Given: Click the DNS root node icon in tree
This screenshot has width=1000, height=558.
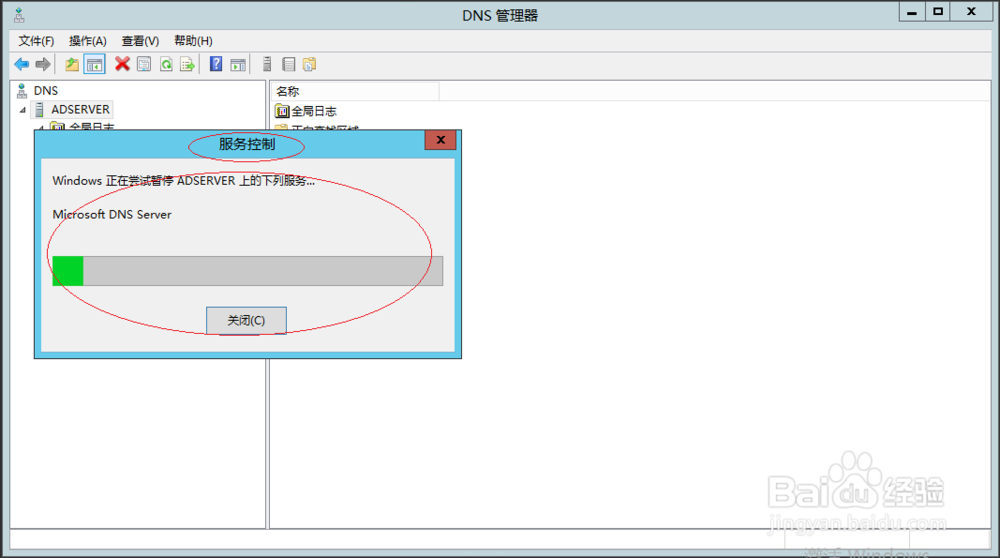Looking at the screenshot, I should tap(22, 91).
